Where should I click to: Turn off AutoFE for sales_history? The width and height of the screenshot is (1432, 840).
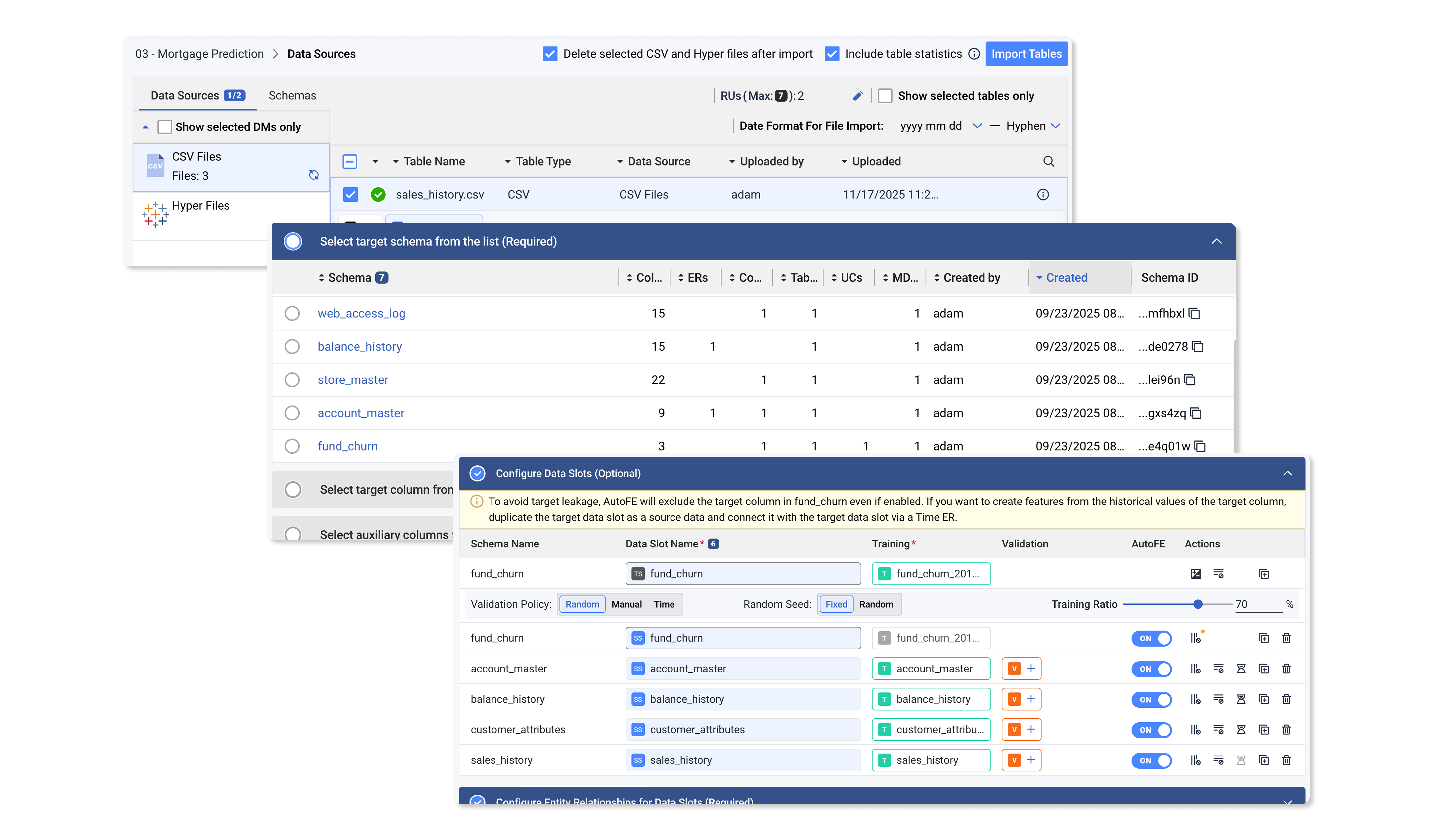(x=1151, y=760)
